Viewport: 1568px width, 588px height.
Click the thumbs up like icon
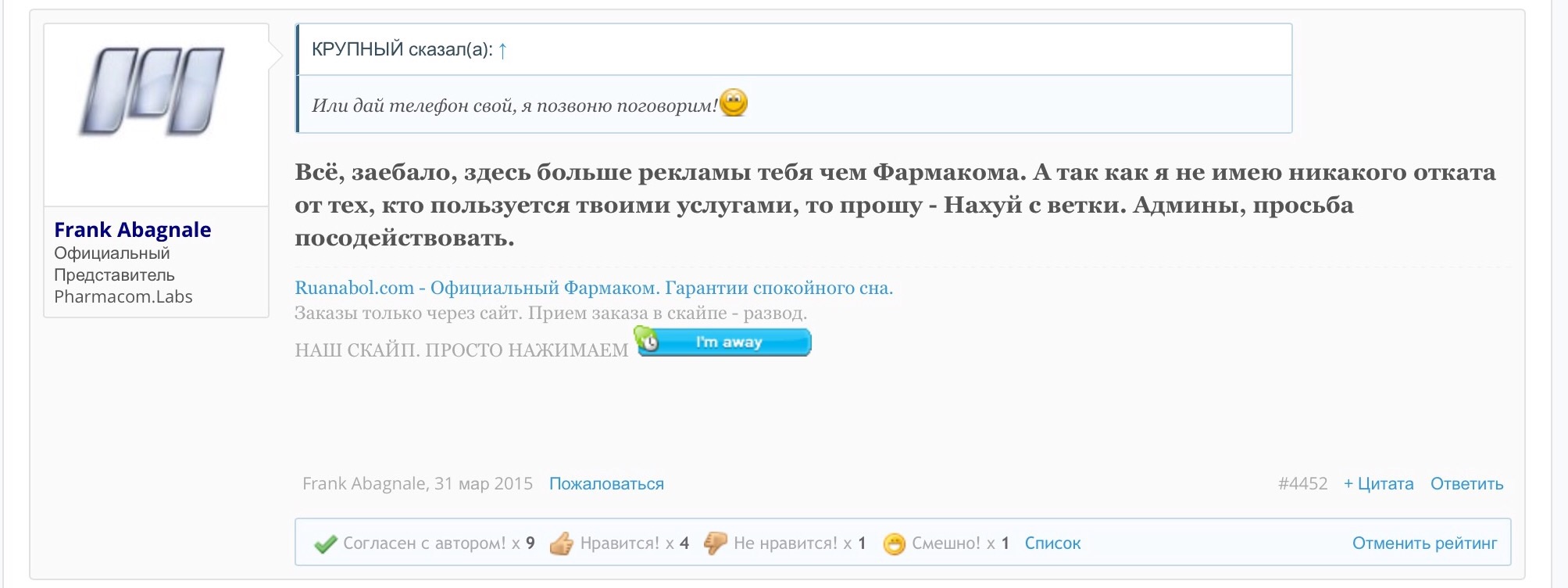(561, 543)
